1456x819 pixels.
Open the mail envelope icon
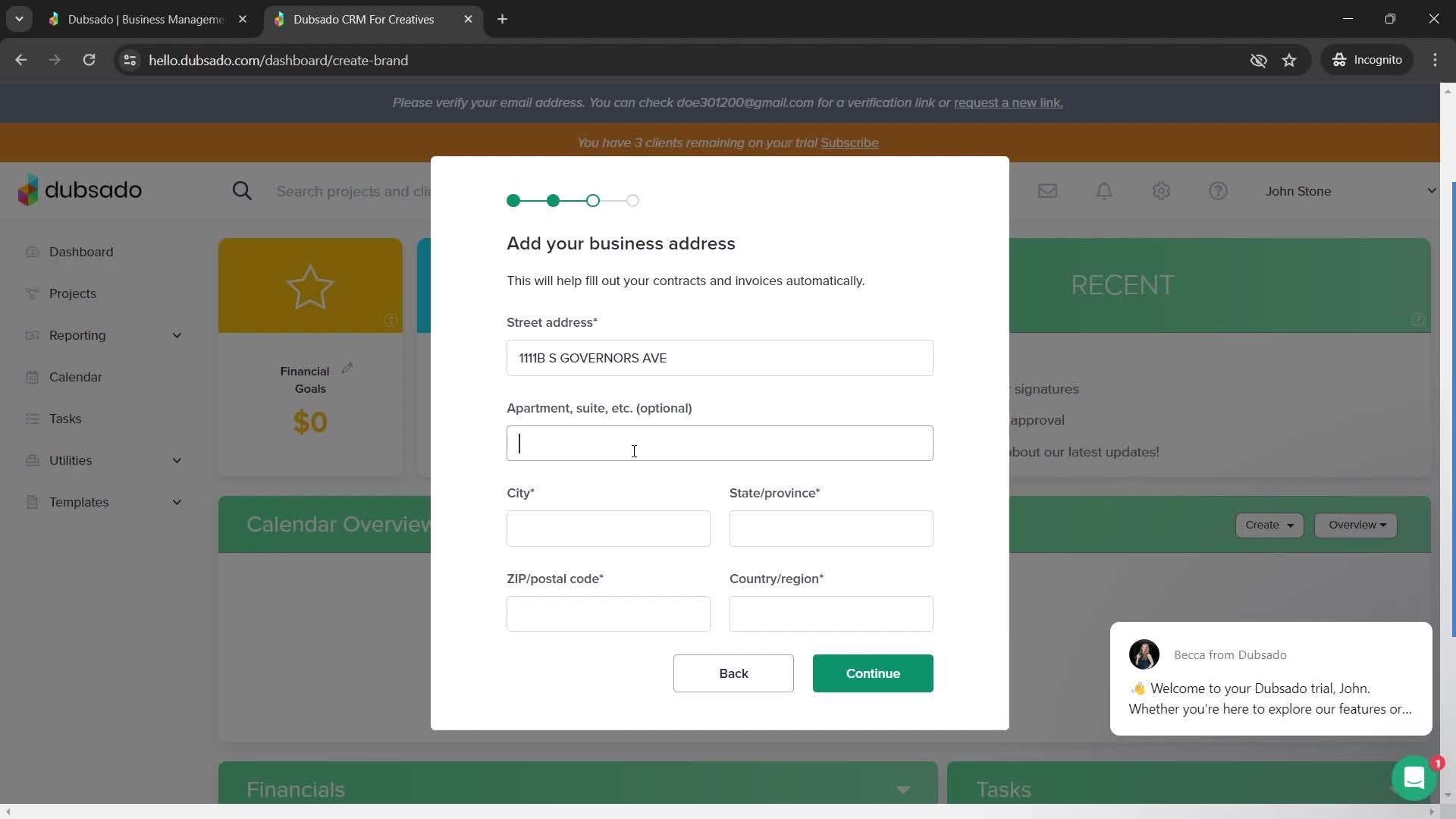coord(1047,191)
